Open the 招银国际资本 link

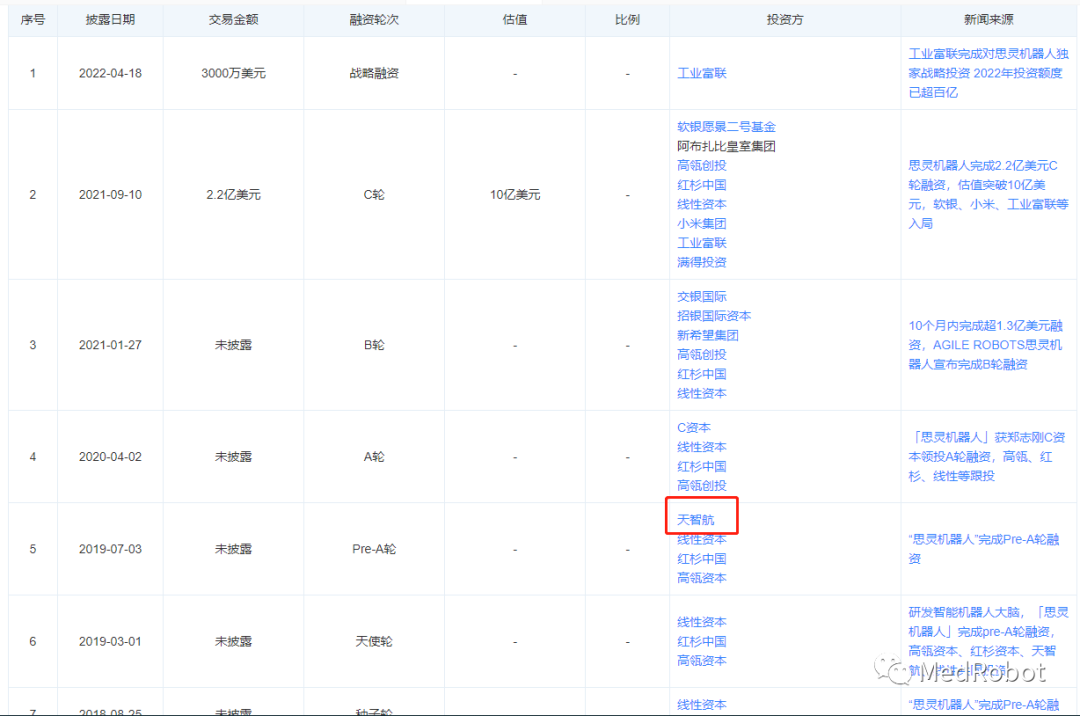pos(715,315)
